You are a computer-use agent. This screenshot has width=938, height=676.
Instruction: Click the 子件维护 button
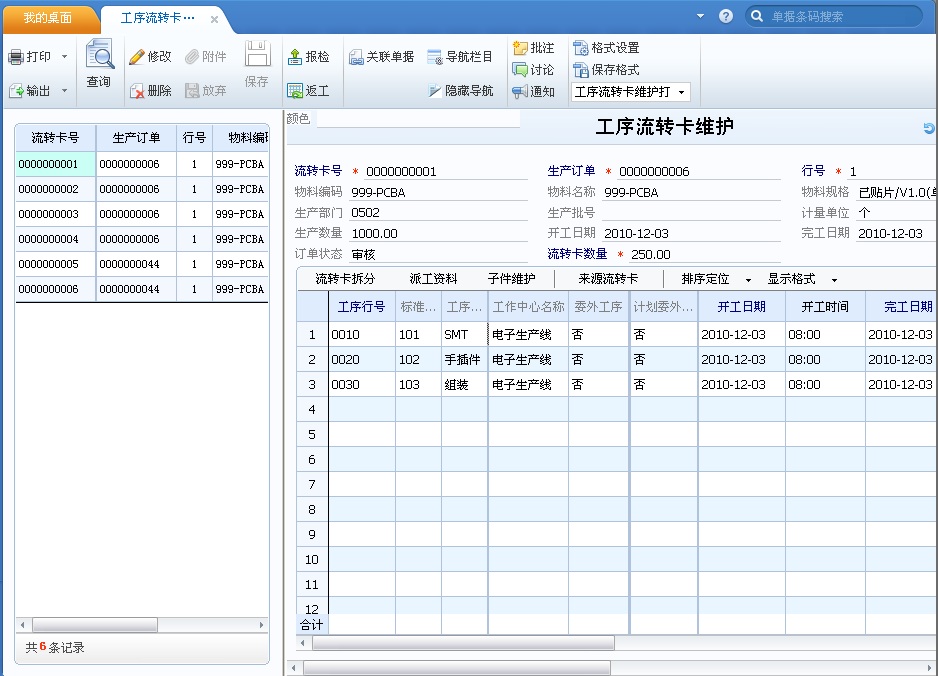pos(511,279)
